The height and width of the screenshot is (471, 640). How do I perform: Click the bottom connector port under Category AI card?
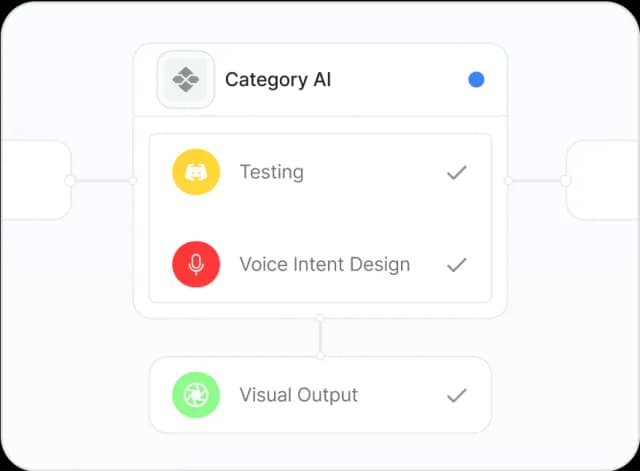click(x=320, y=318)
